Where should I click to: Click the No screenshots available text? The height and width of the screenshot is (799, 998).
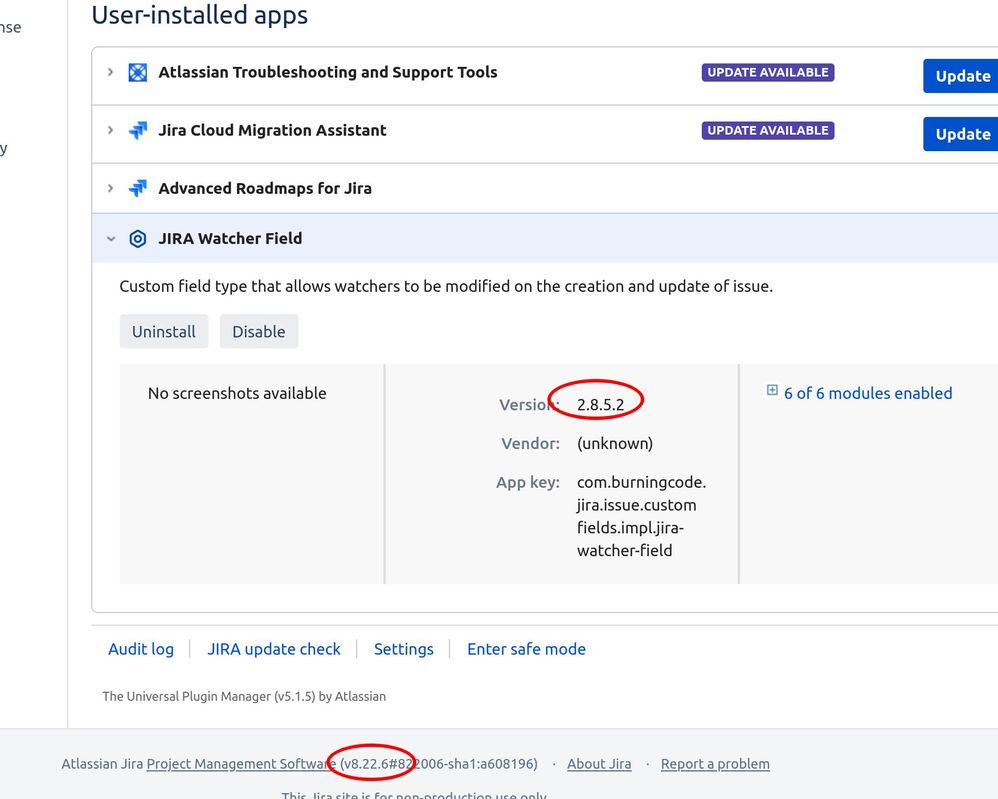click(x=237, y=393)
